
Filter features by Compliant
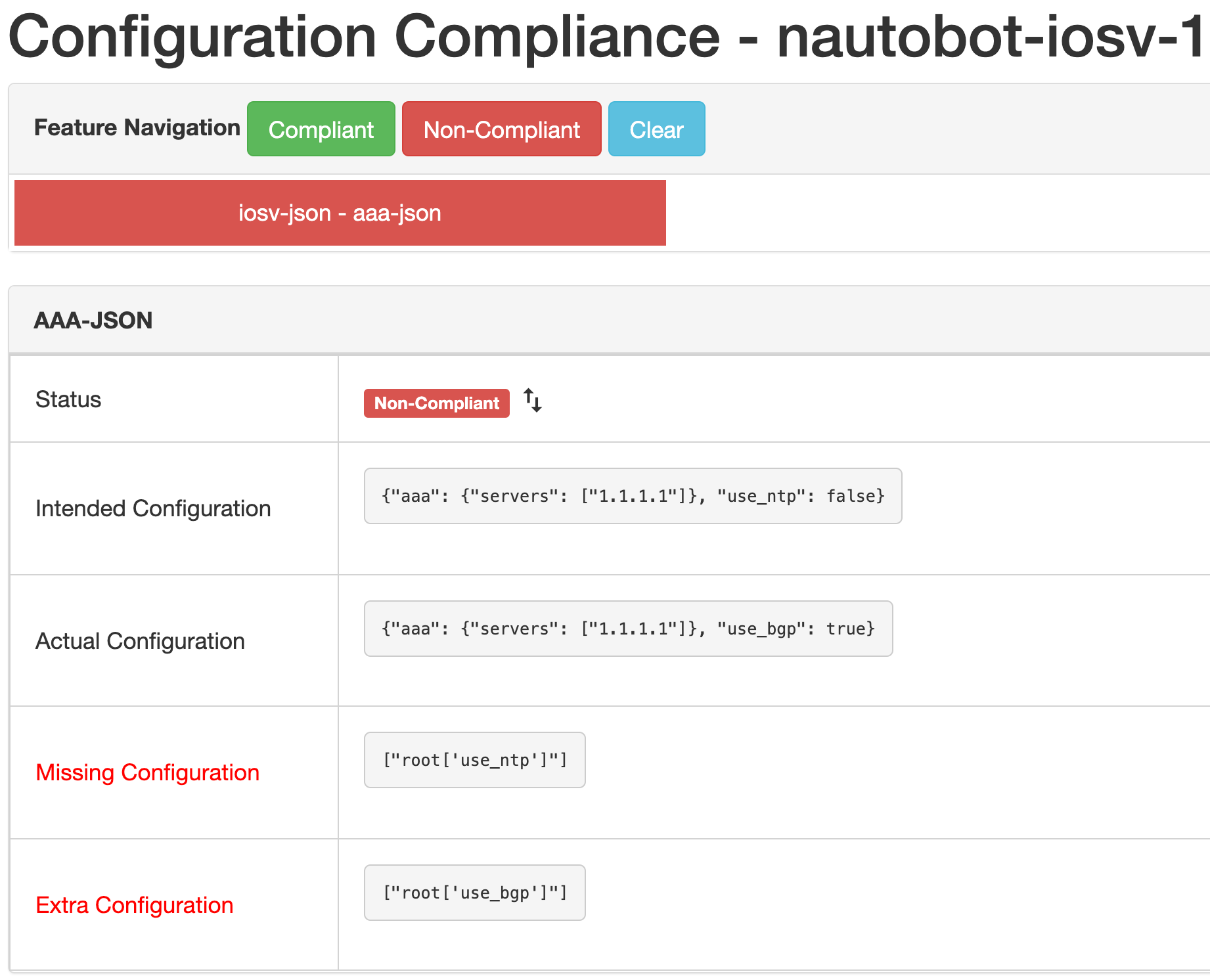(321, 129)
